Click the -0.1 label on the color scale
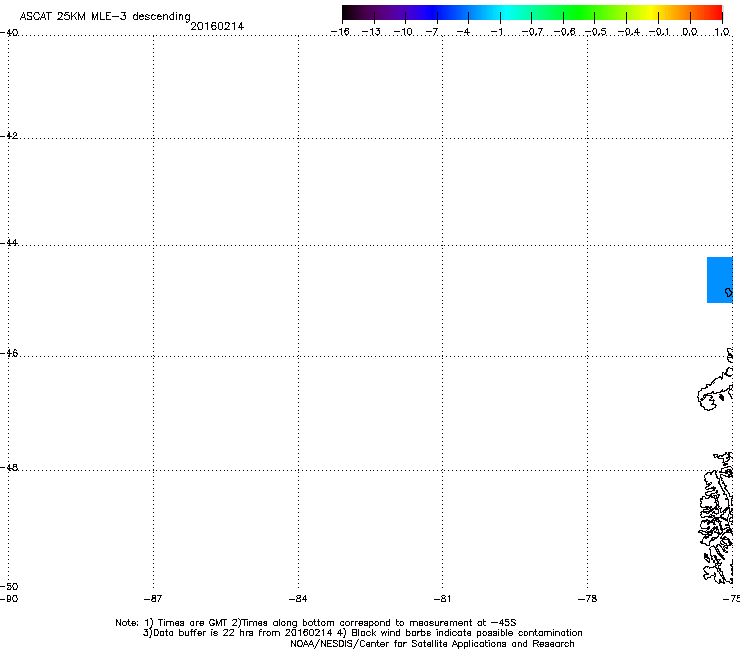The width and height of the screenshot is (740, 650). click(x=659, y=32)
